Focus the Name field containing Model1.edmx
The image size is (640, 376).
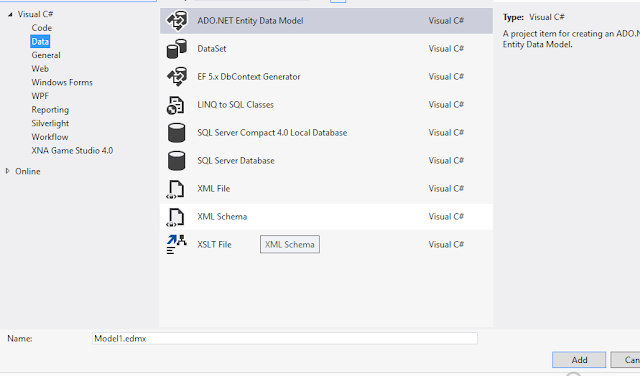click(x=284, y=338)
